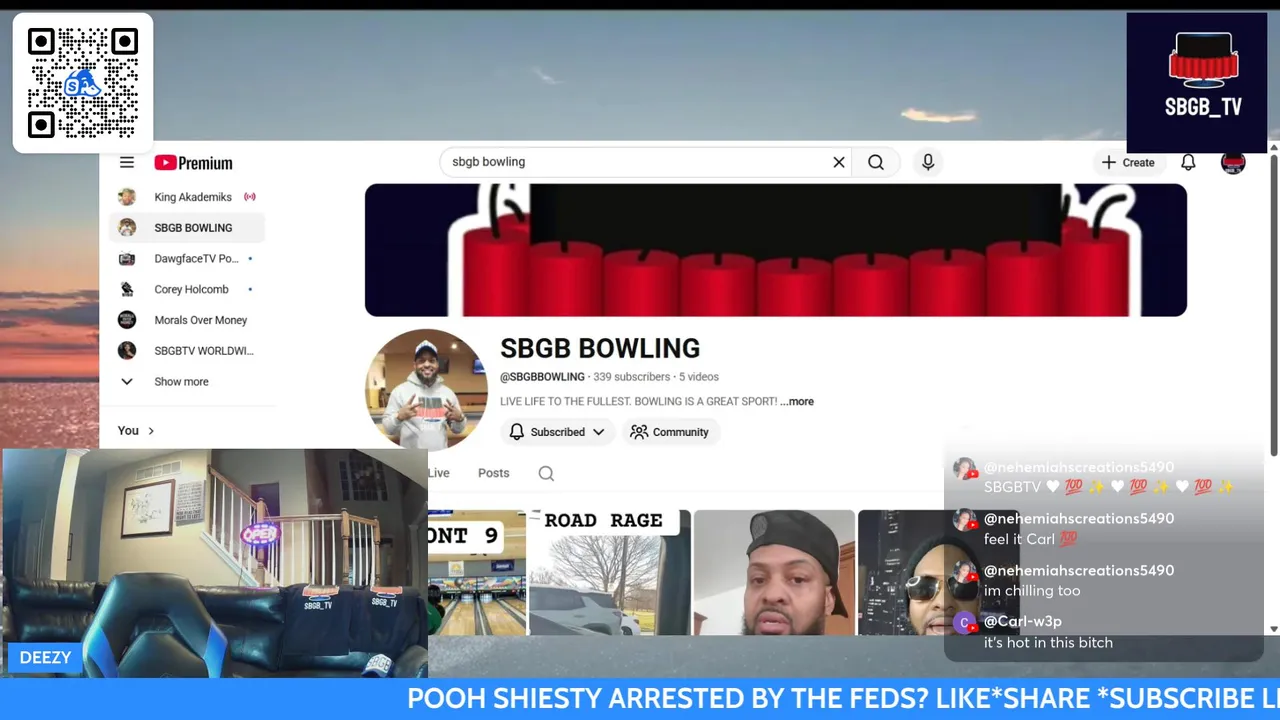Click the Corey Holcomb channel avatar icon
The height and width of the screenshot is (720, 1280).
tap(127, 289)
